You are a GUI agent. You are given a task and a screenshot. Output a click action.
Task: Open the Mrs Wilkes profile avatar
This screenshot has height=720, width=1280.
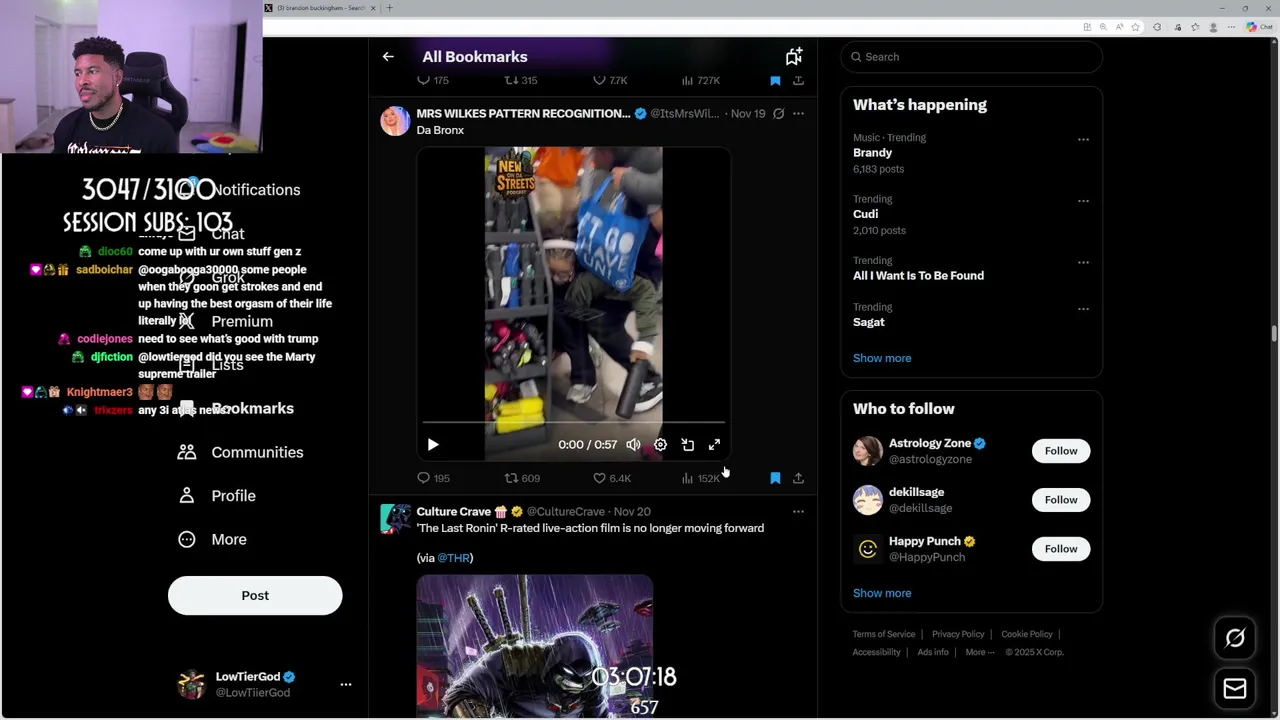tap(395, 121)
